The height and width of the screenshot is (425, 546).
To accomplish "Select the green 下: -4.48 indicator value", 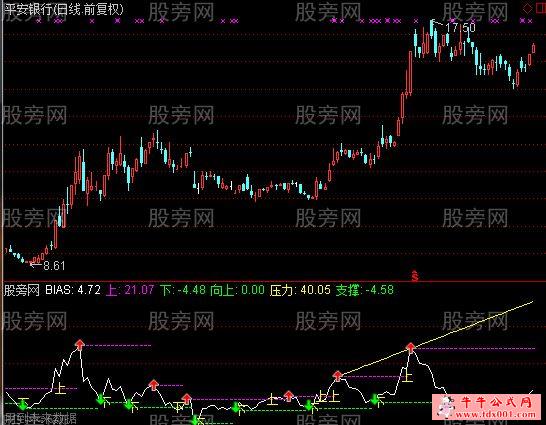I will point(183,290).
